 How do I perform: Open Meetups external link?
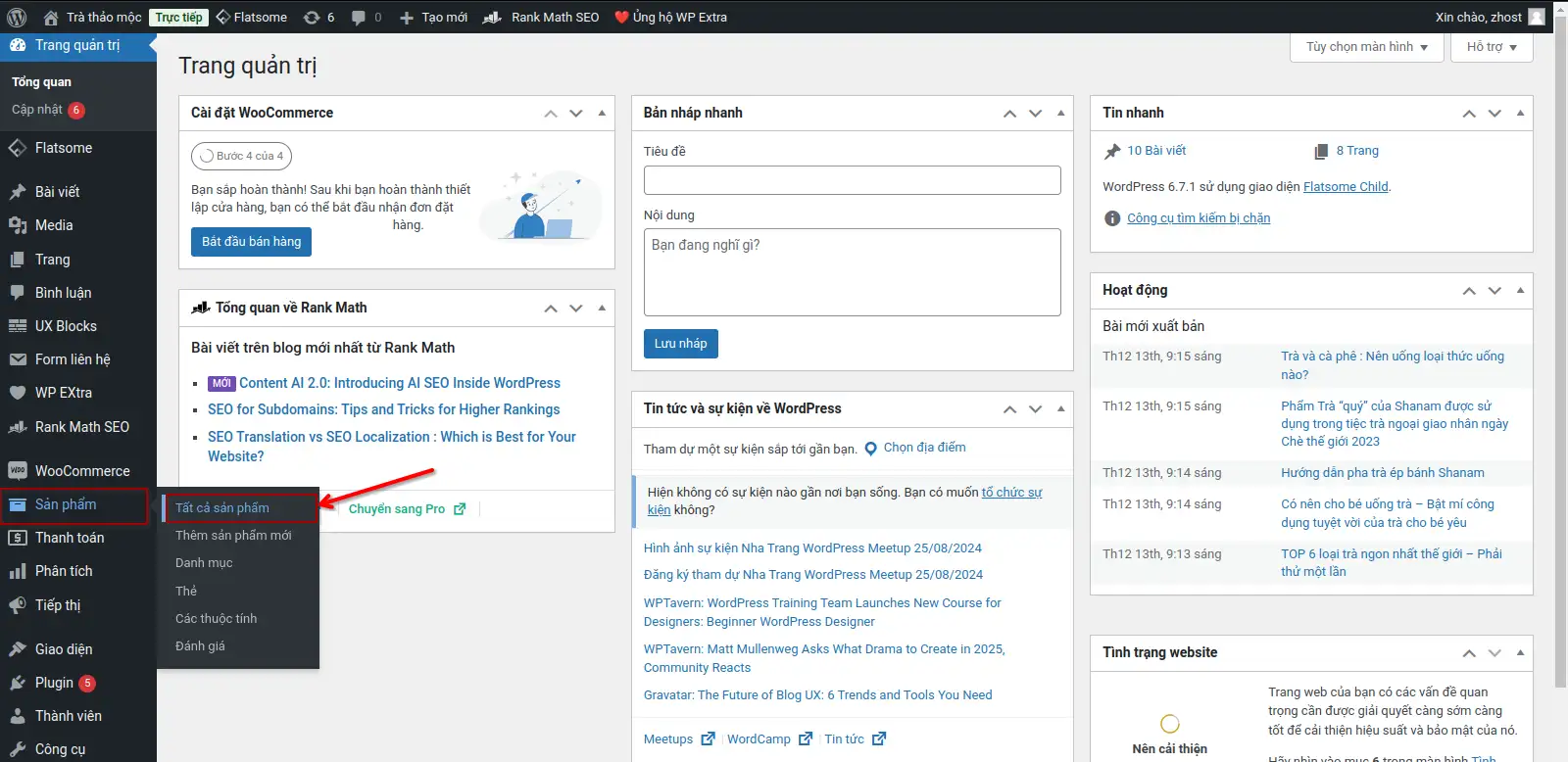[679, 739]
